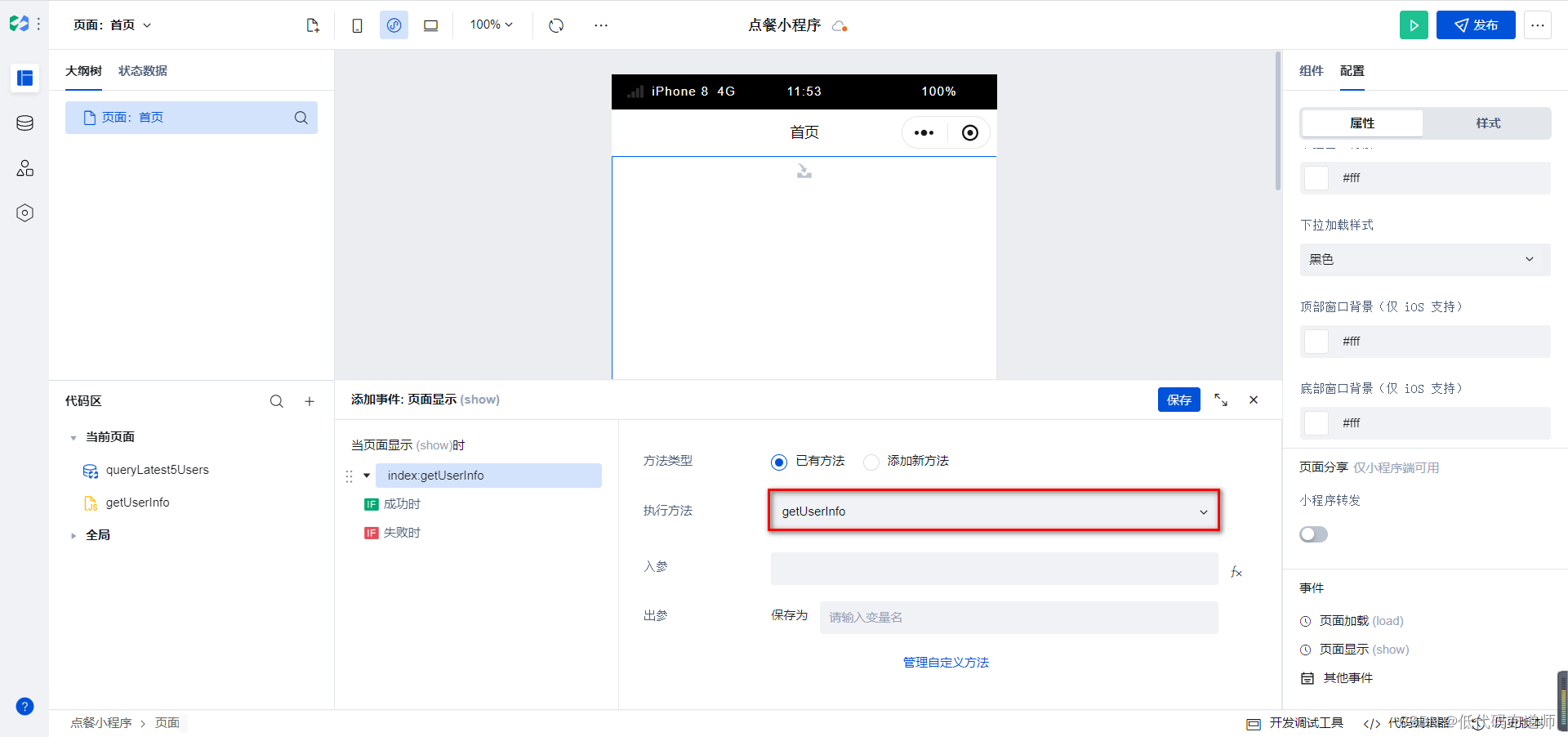Expand the 全局 tree node
The height and width of the screenshot is (737, 1568).
click(73, 536)
